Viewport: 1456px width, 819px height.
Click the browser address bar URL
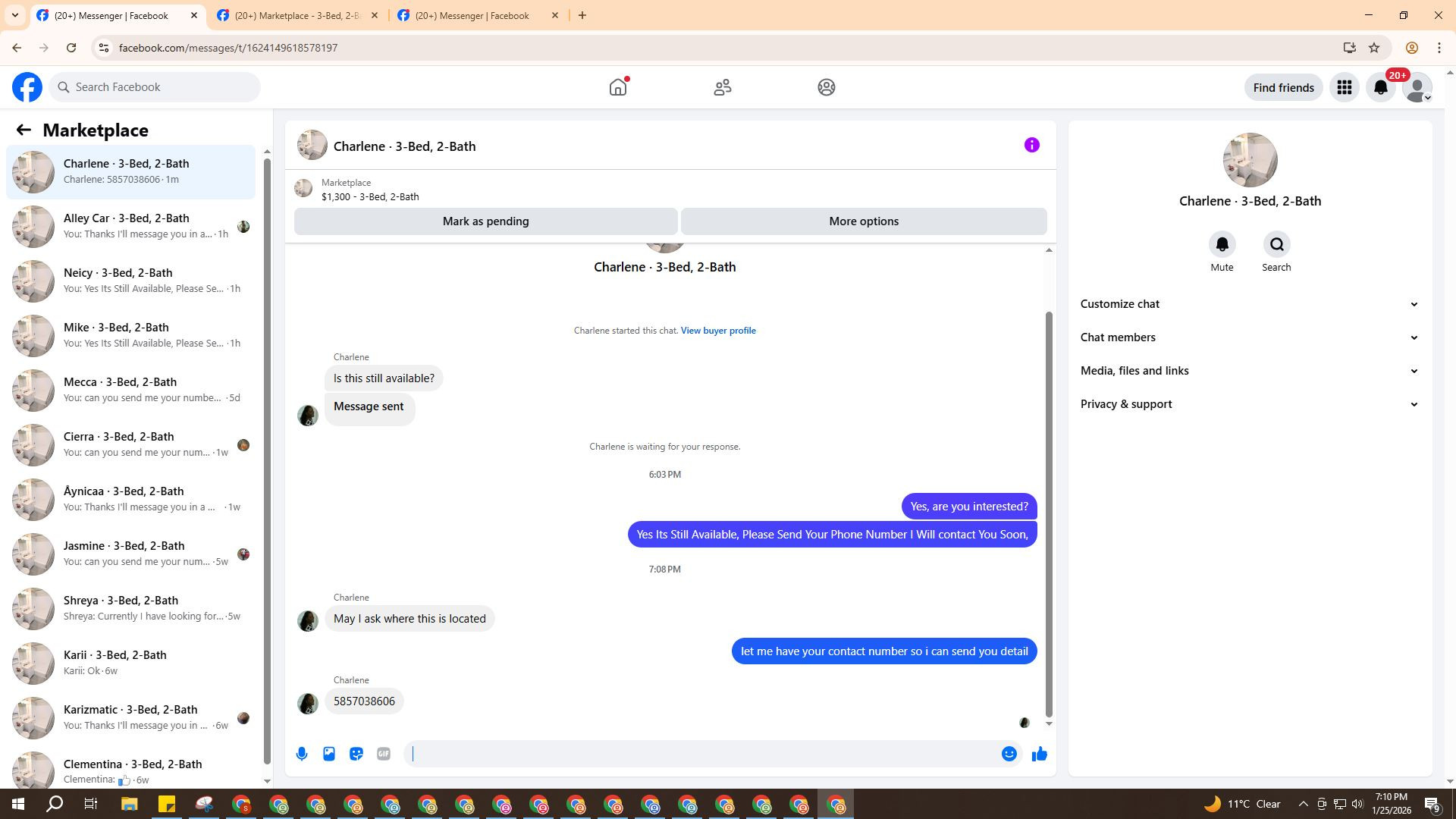tap(228, 48)
